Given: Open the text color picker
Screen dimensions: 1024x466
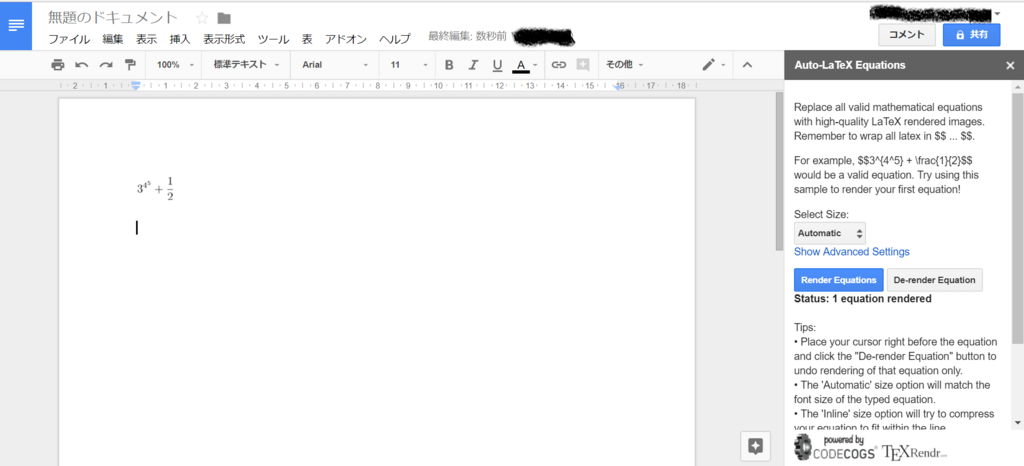Looking at the screenshot, I should coord(524,65).
